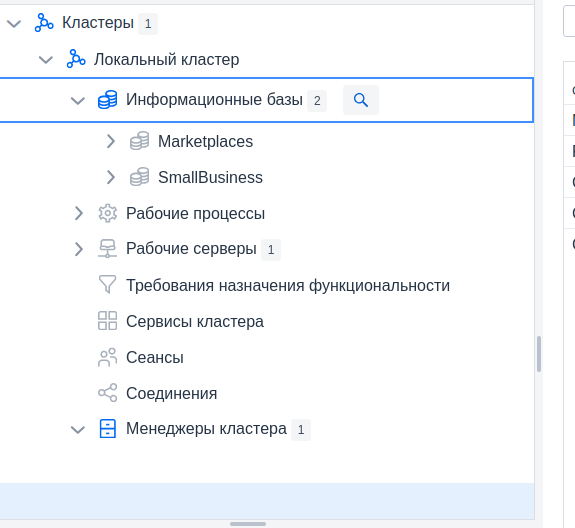Click the Менеджеры кластера cabinet icon

pyautogui.click(x=107, y=429)
